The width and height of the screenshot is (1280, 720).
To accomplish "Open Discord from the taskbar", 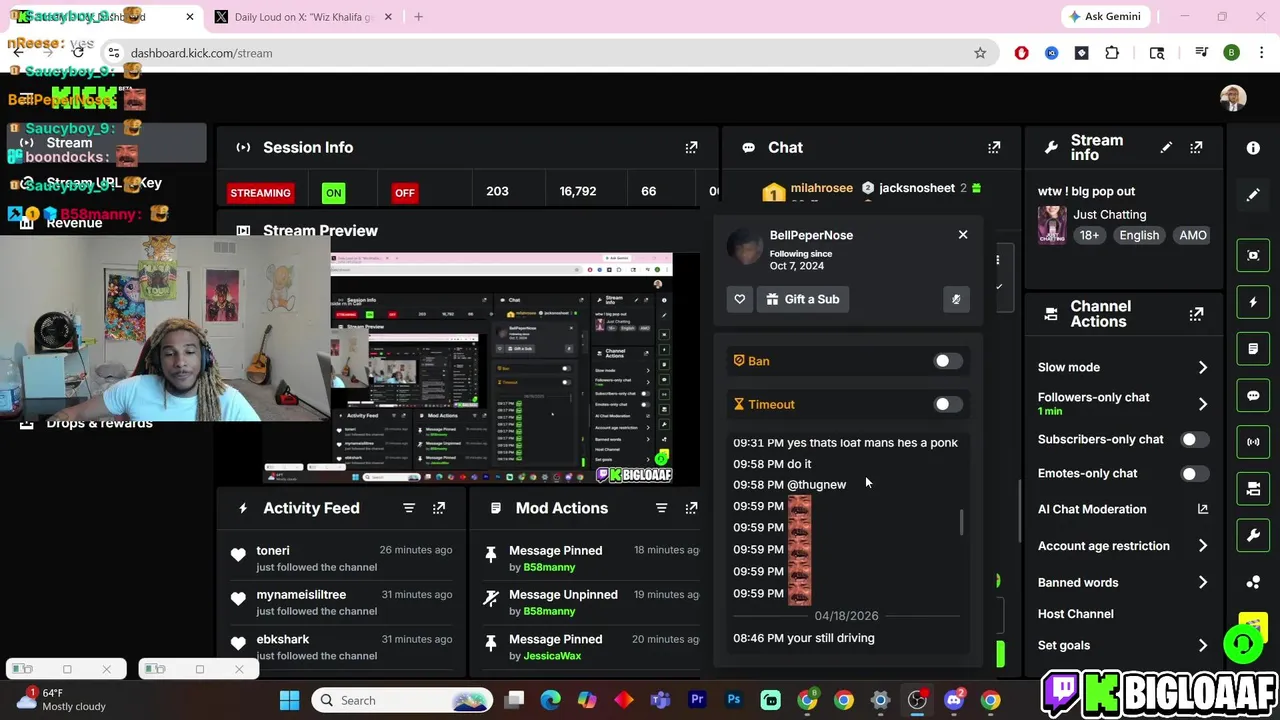I will [954, 700].
